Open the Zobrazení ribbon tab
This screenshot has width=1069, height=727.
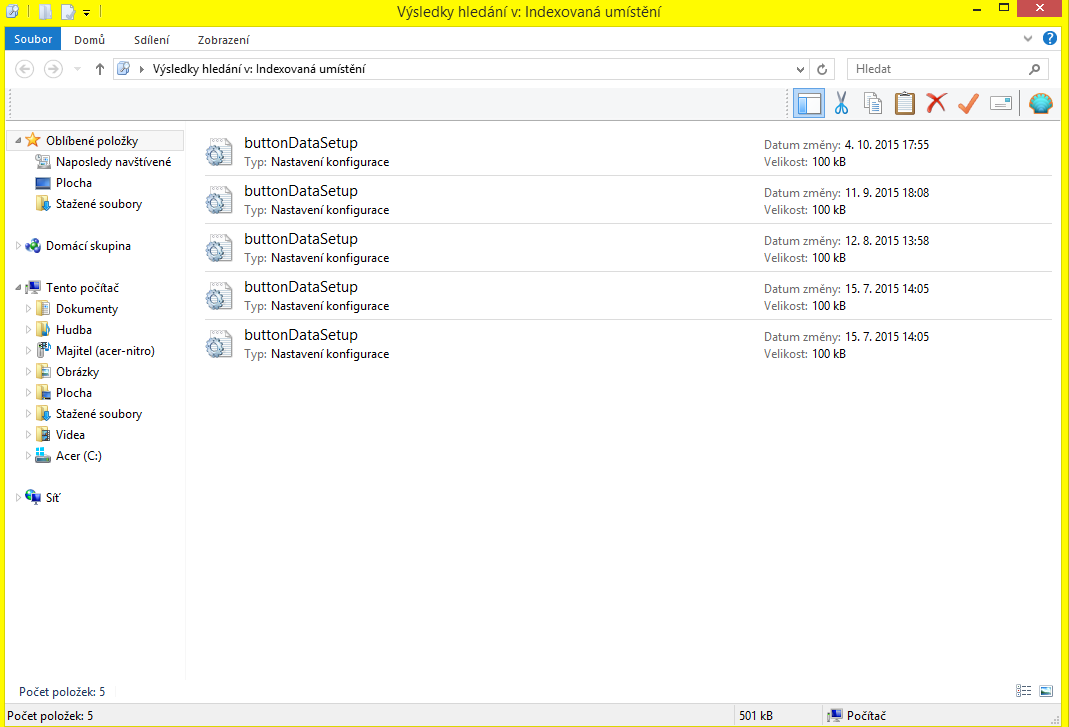coord(223,40)
